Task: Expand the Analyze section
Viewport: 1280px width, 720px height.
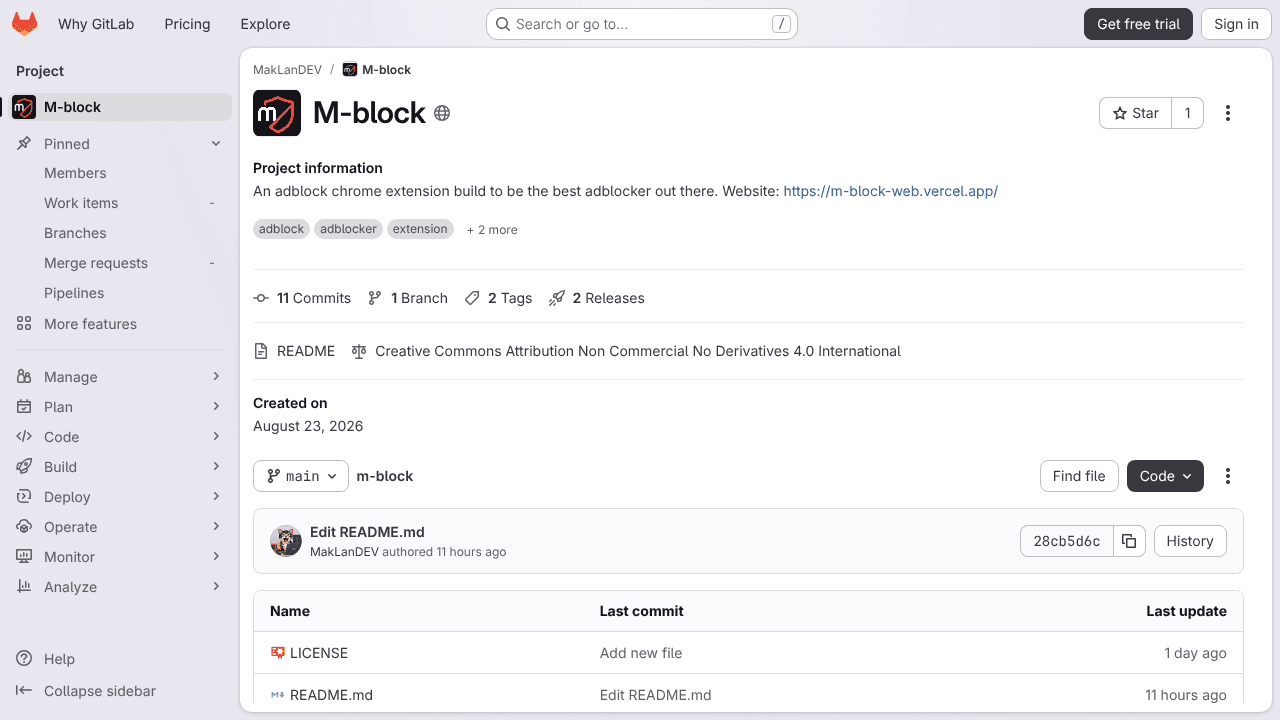Action: pos(216,587)
